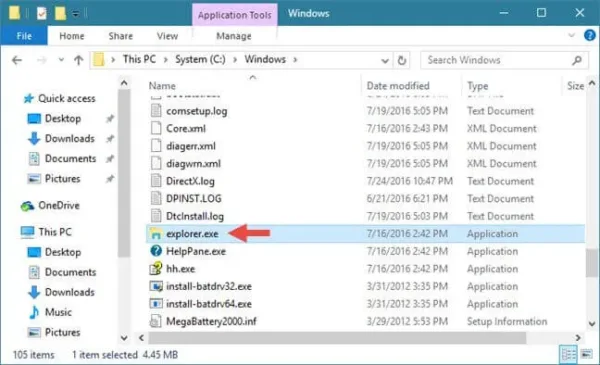This screenshot has height=365, width=600.
Task: Expand address bar history dropdown
Action: pos(385,60)
